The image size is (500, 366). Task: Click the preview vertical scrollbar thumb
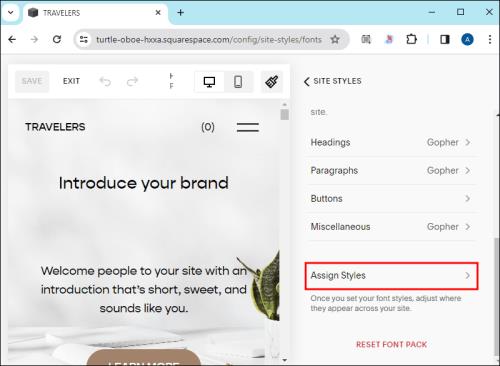coord(284,114)
